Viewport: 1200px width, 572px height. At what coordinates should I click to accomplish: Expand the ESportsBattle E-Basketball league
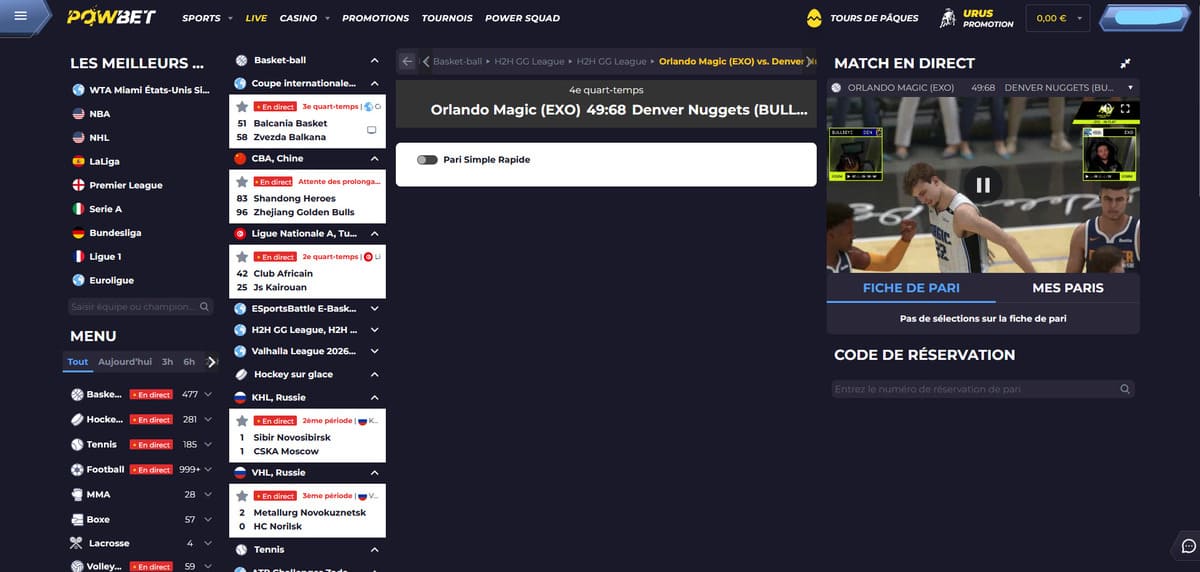pyautogui.click(x=375, y=308)
